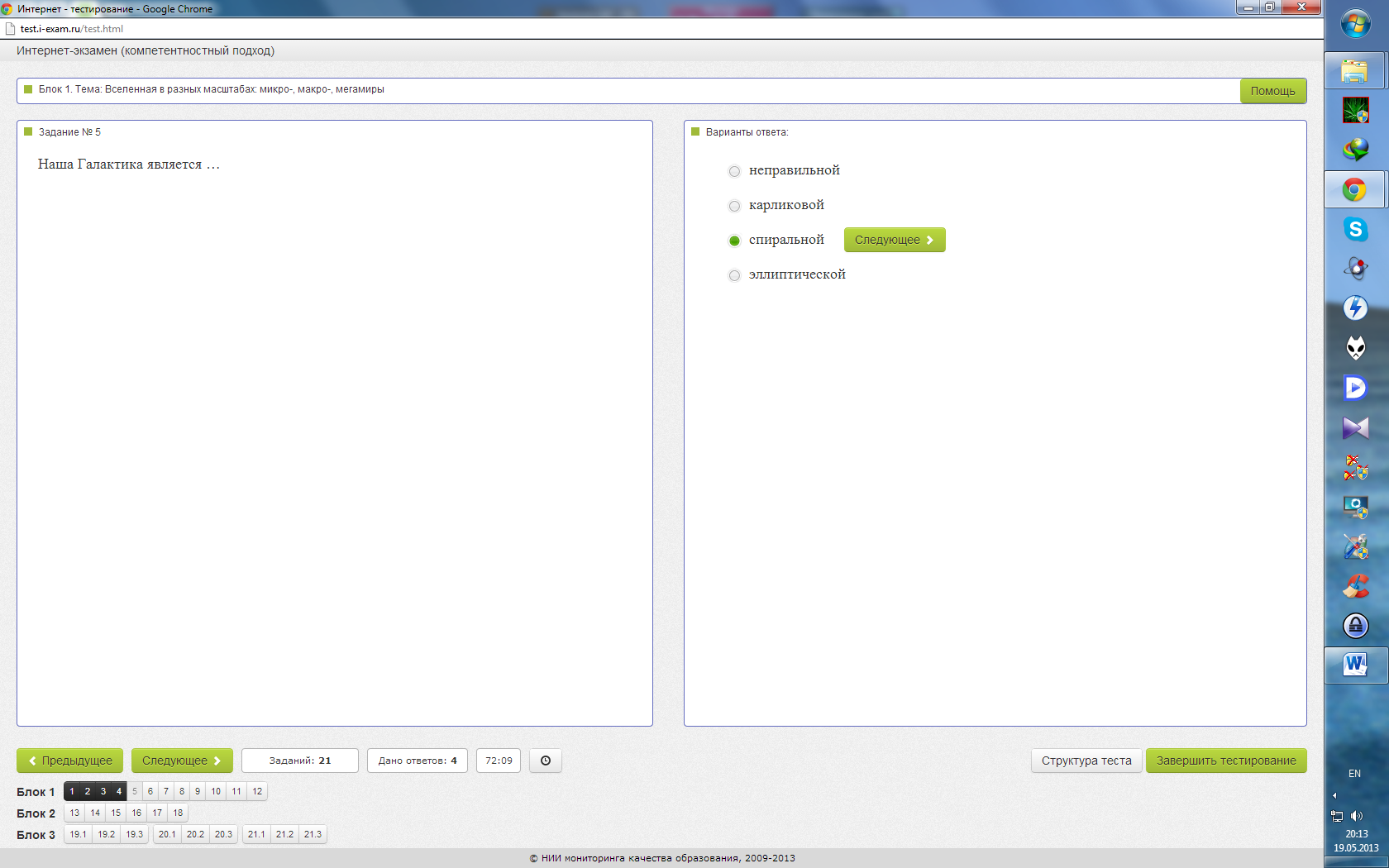1389x868 pixels.
Task: Open question 19.3 in Блок 3
Action: click(135, 834)
